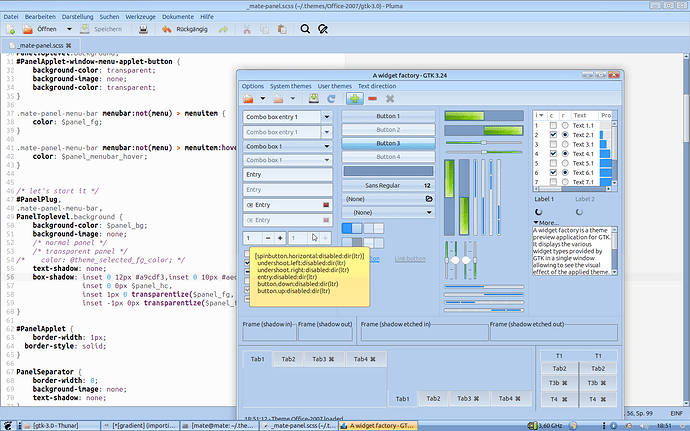
Task: Click into the first enabled Entry field
Action: pos(287,175)
